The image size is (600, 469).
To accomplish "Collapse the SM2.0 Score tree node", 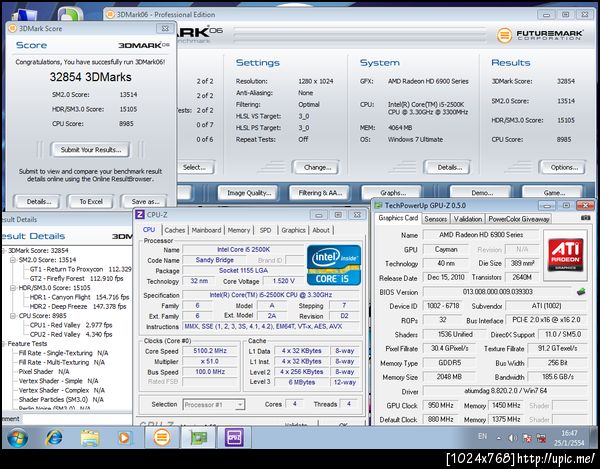I will coord(13,260).
